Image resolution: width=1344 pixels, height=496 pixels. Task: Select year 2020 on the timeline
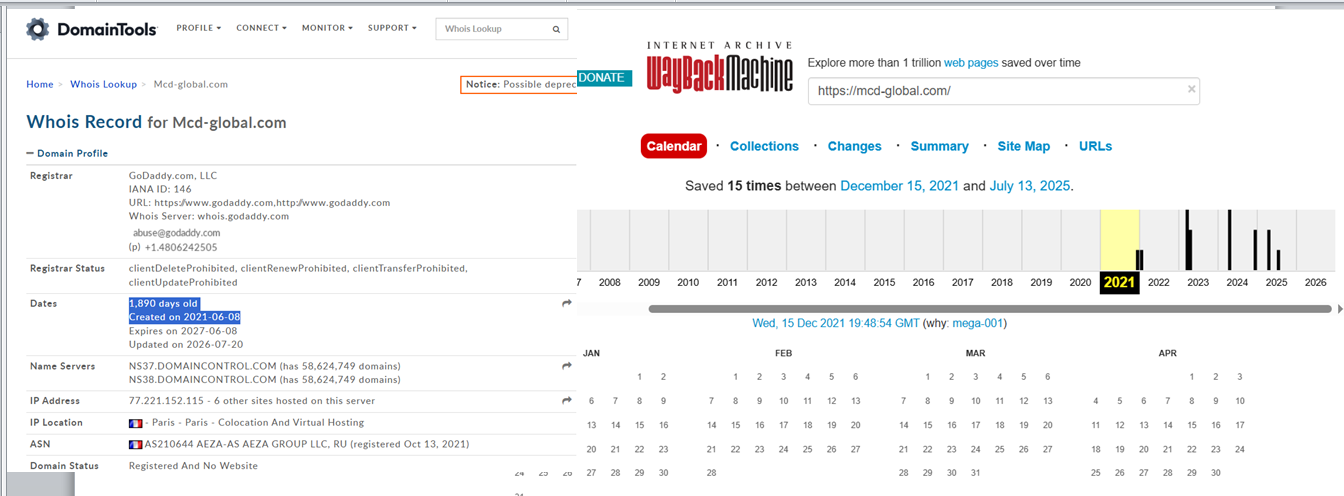click(x=1080, y=282)
